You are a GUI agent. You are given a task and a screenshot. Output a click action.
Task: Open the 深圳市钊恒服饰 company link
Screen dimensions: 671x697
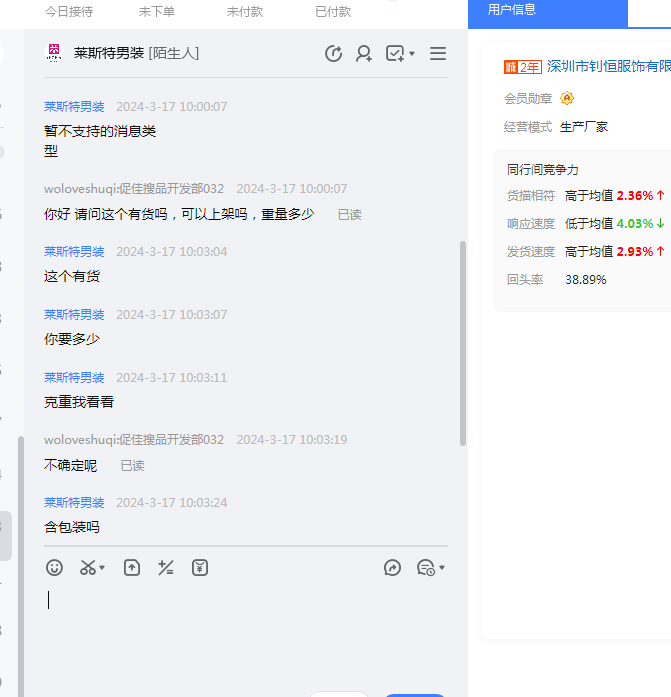(x=608, y=67)
